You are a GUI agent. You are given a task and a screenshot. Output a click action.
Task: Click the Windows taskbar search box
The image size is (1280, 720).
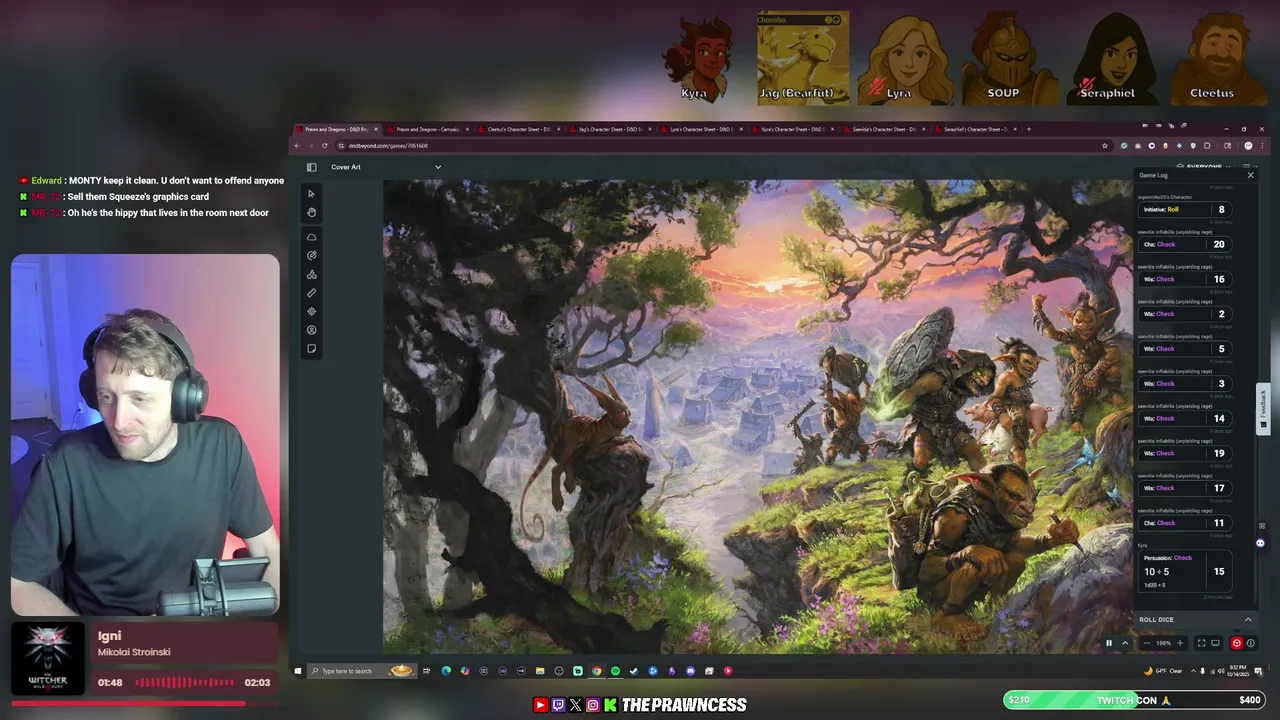360,671
